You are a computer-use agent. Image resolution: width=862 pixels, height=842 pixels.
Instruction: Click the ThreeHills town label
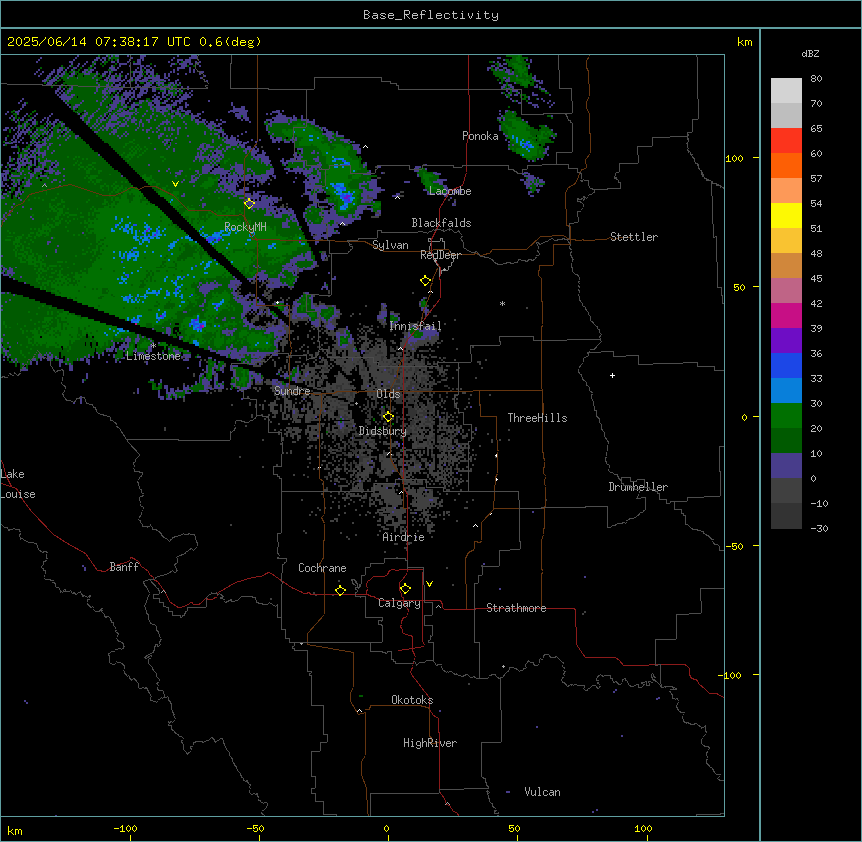point(537,418)
